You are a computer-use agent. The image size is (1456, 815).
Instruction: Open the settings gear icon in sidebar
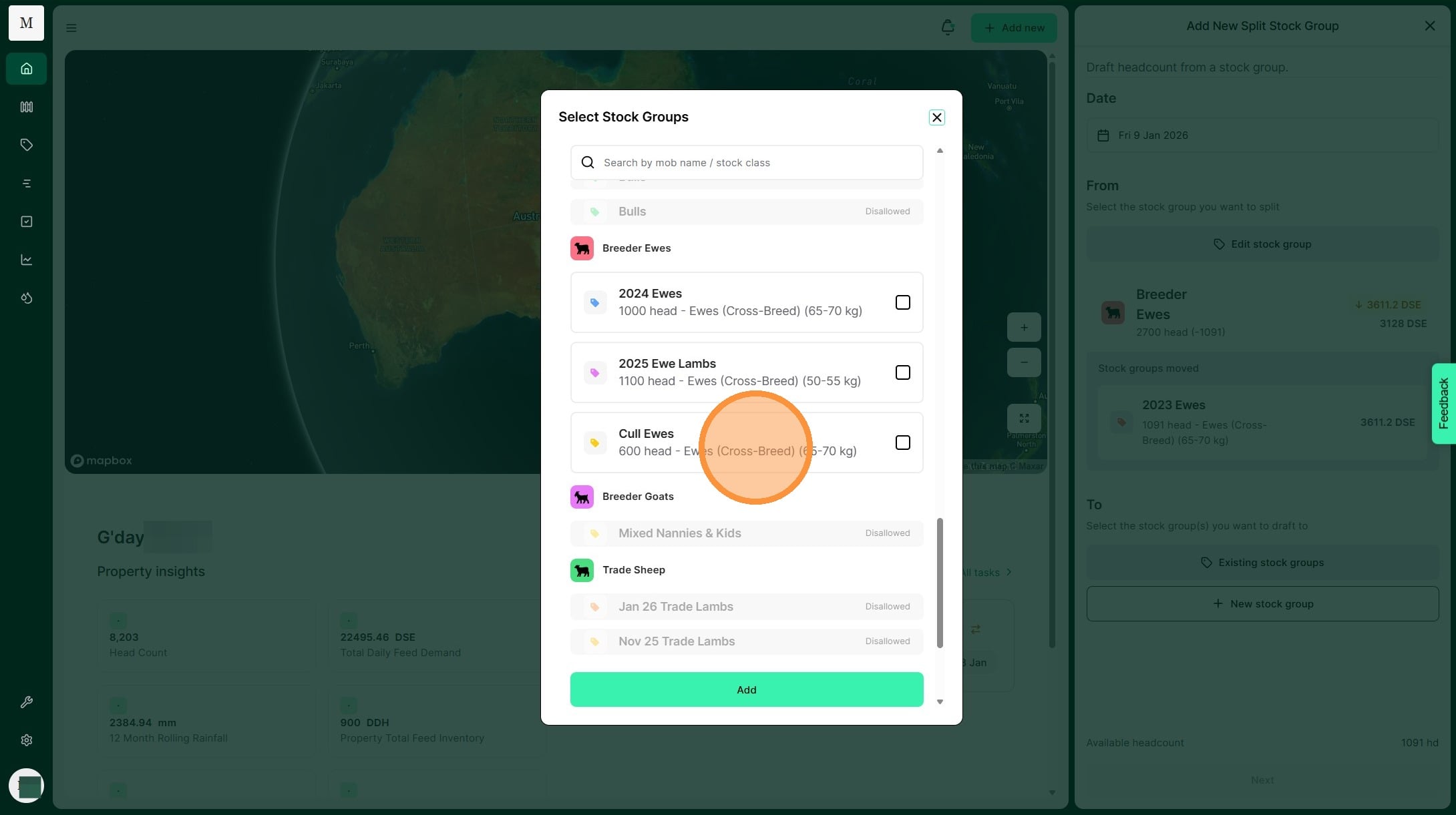tap(26, 740)
